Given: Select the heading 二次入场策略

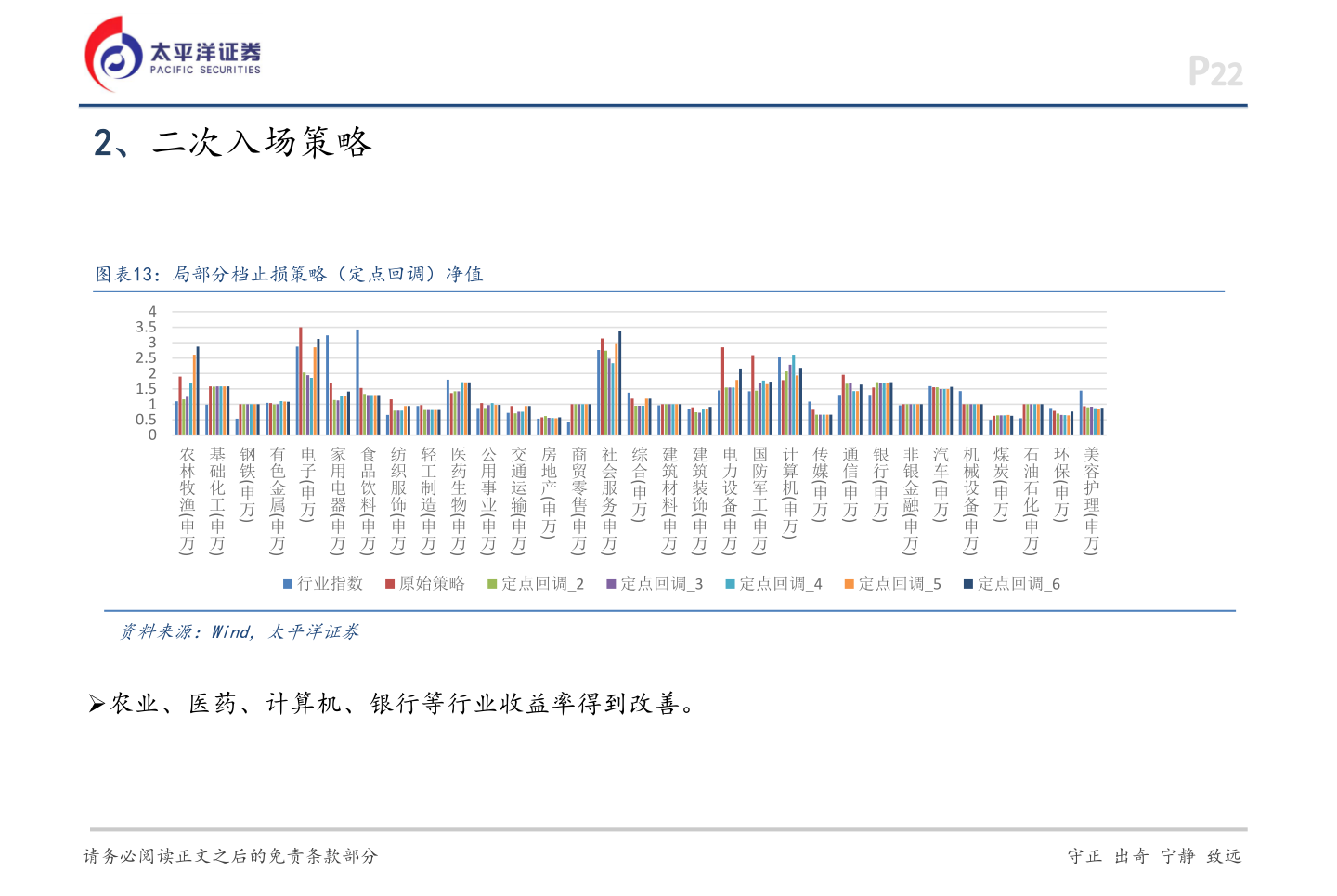Looking at the screenshot, I should pos(232,142).
